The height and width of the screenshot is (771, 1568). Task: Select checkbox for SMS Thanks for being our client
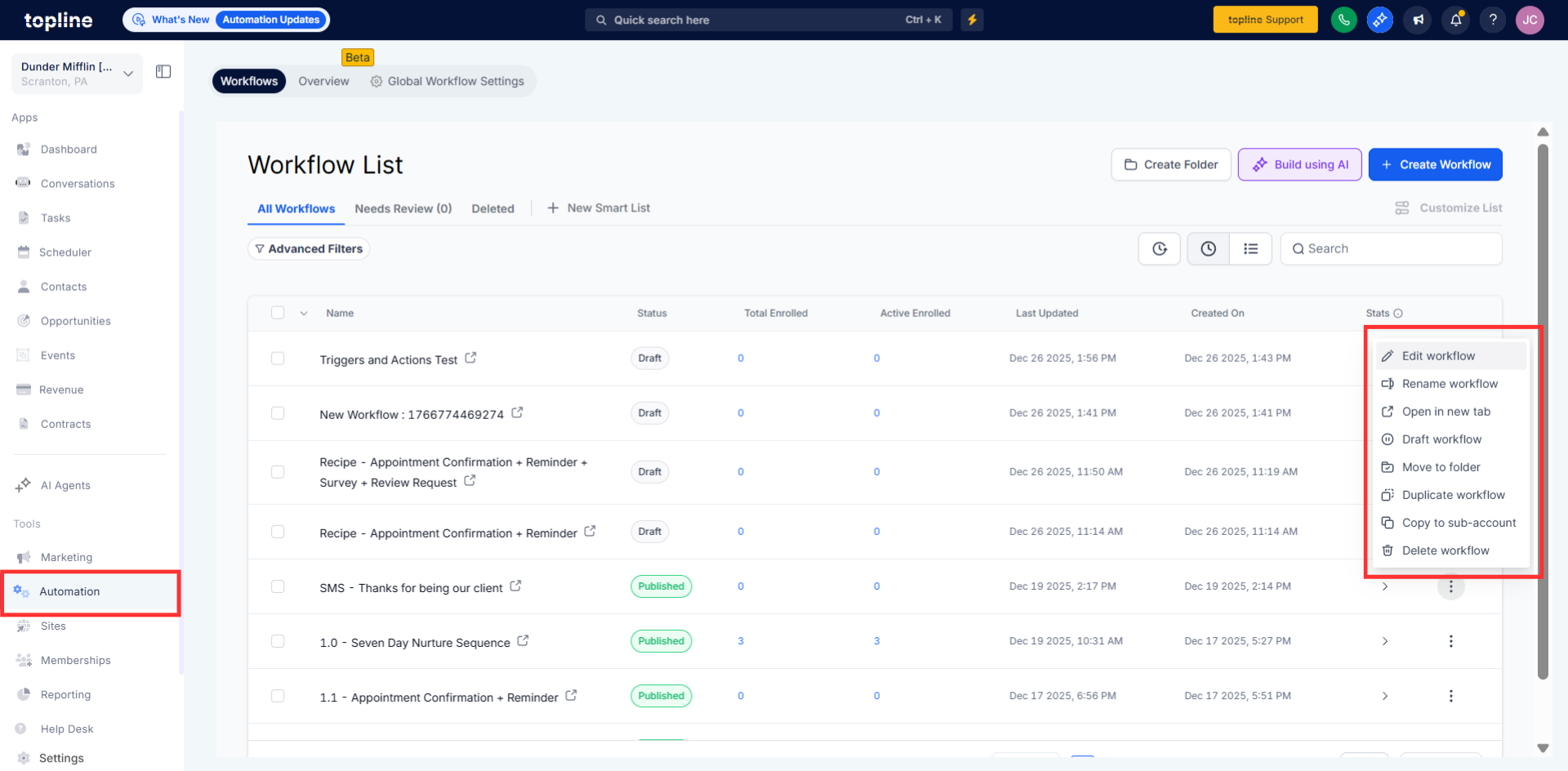278,586
